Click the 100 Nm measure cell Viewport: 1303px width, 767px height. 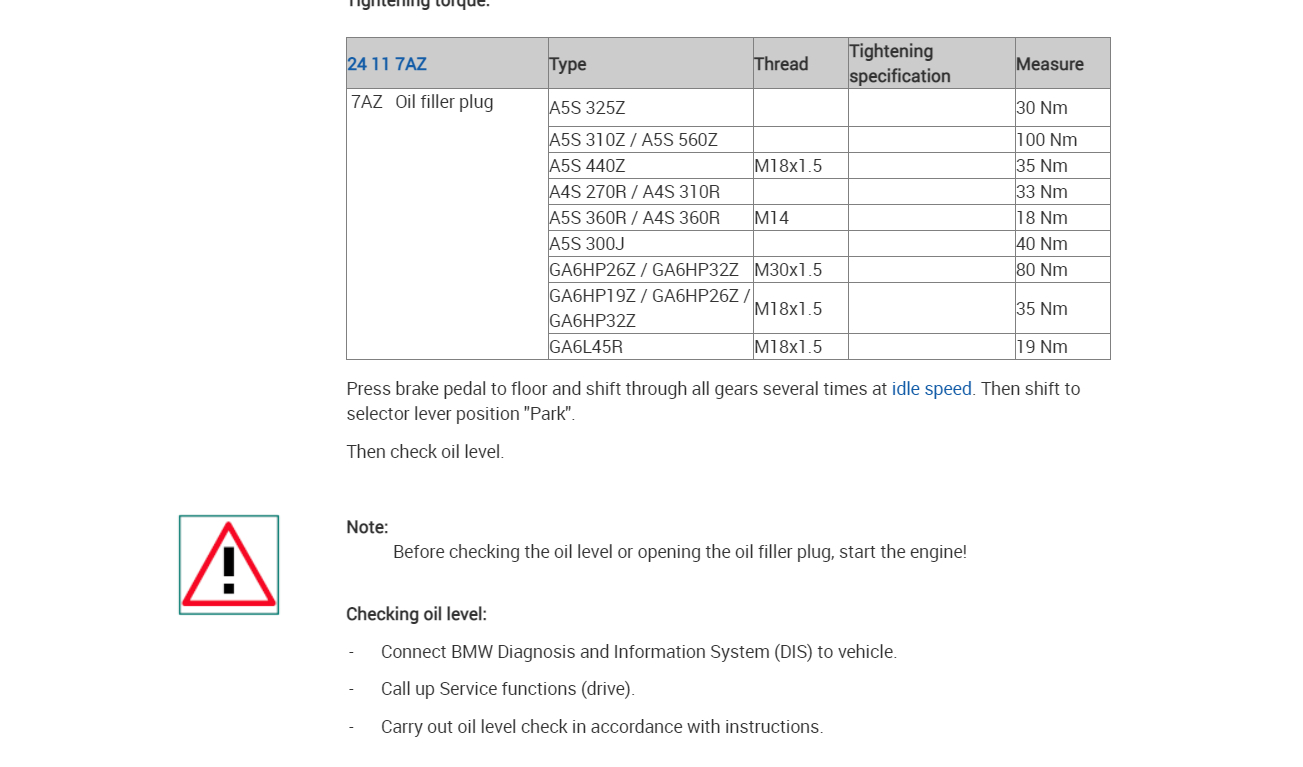pyautogui.click(x=1047, y=140)
